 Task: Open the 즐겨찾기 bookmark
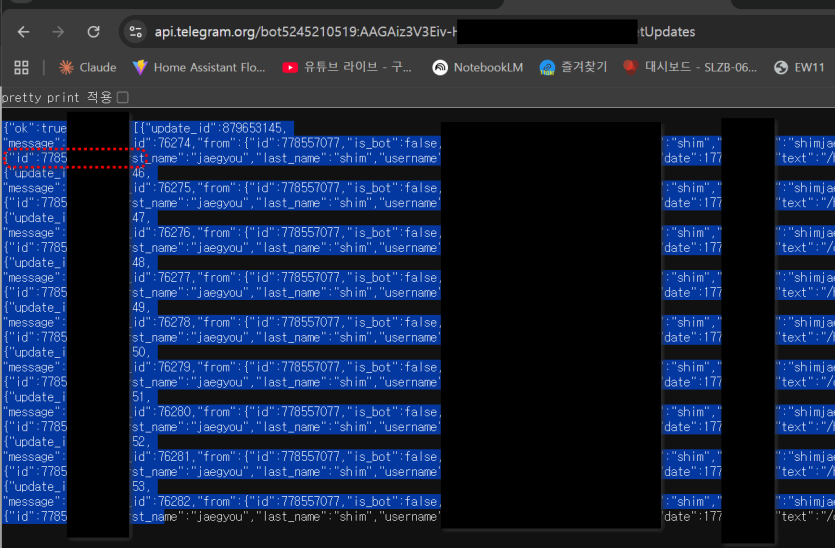573,68
